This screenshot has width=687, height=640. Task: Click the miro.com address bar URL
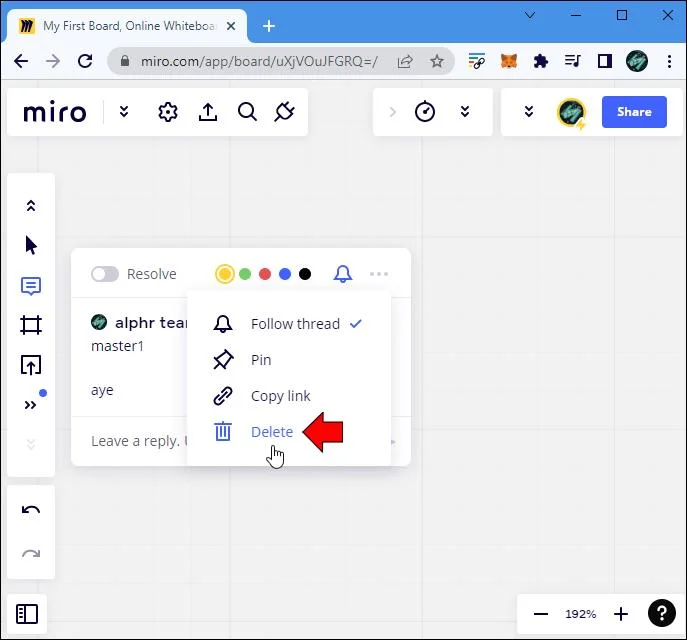[x=259, y=61]
